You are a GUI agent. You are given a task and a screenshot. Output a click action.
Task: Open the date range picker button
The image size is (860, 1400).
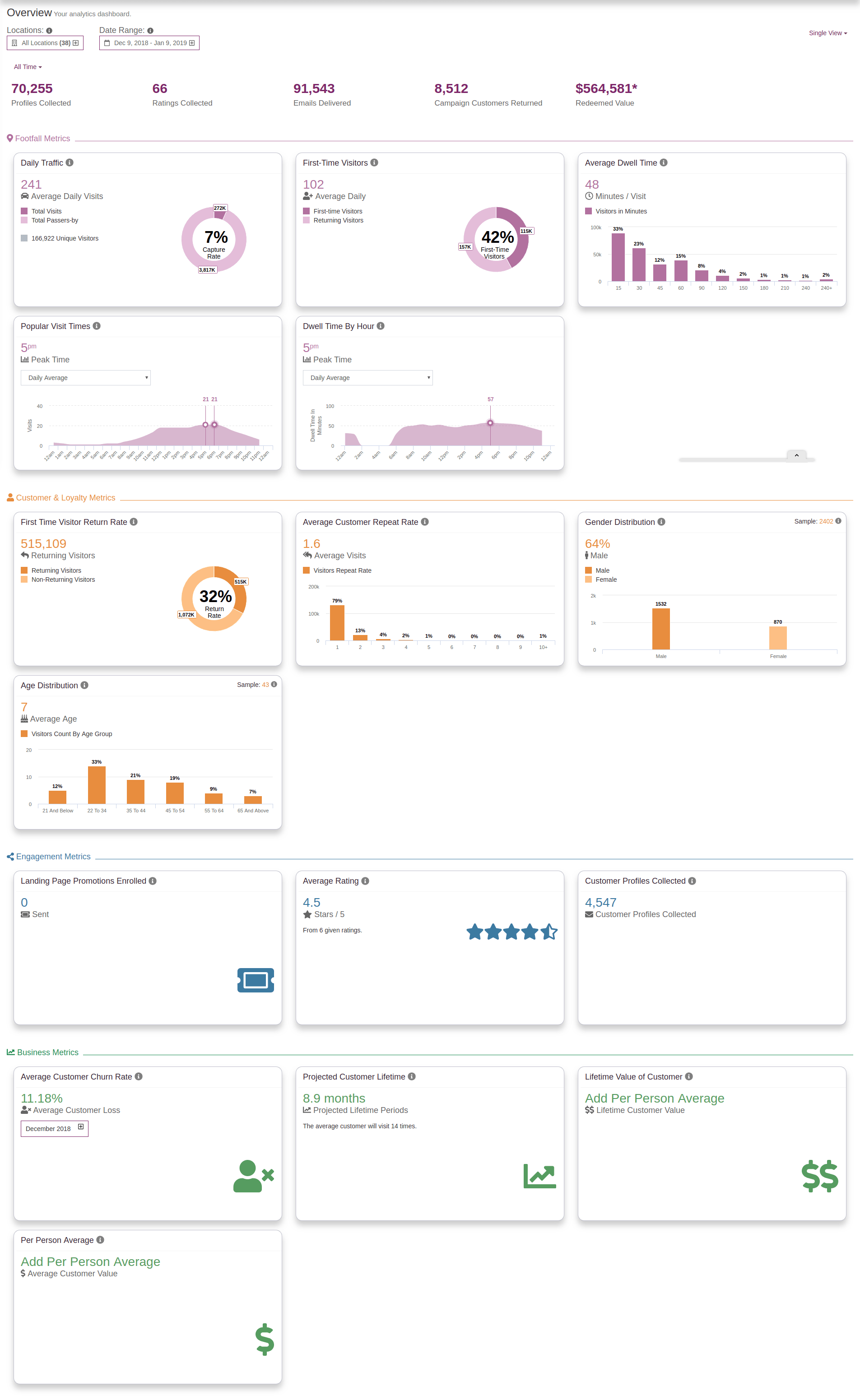(149, 43)
